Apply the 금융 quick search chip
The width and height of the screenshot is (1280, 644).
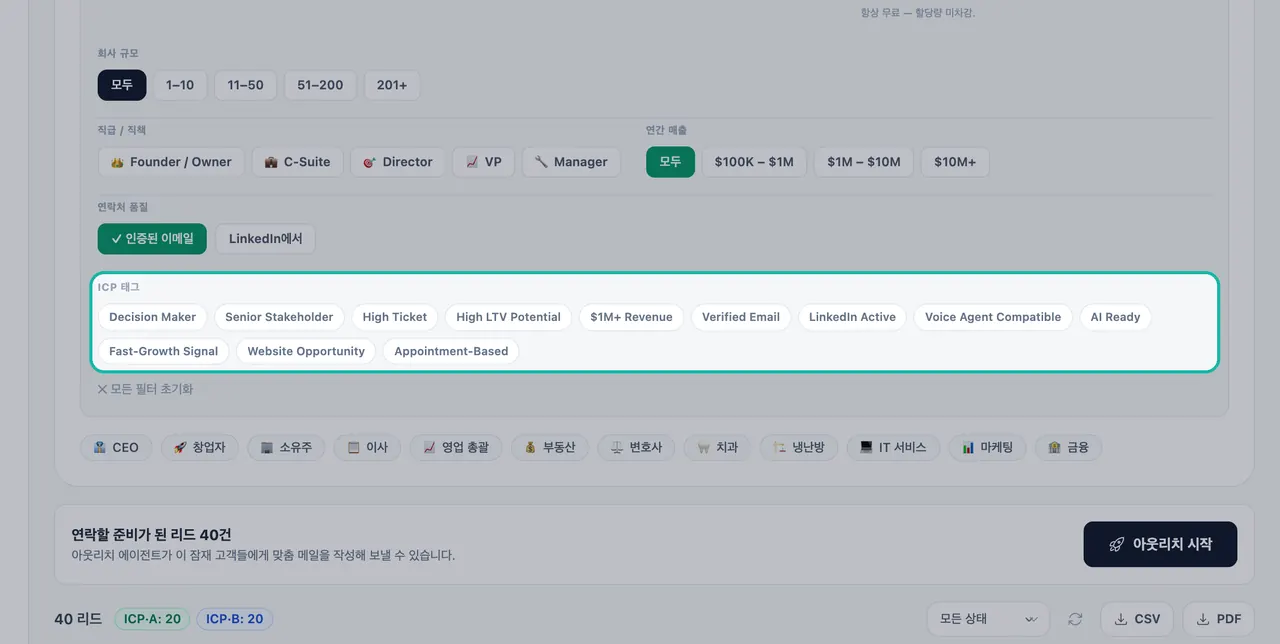1068,447
